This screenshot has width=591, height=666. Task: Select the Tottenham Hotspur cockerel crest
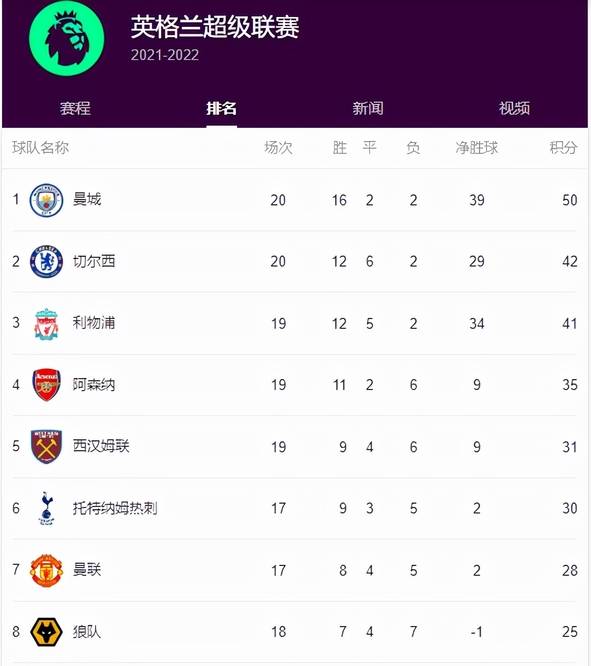pos(46,508)
